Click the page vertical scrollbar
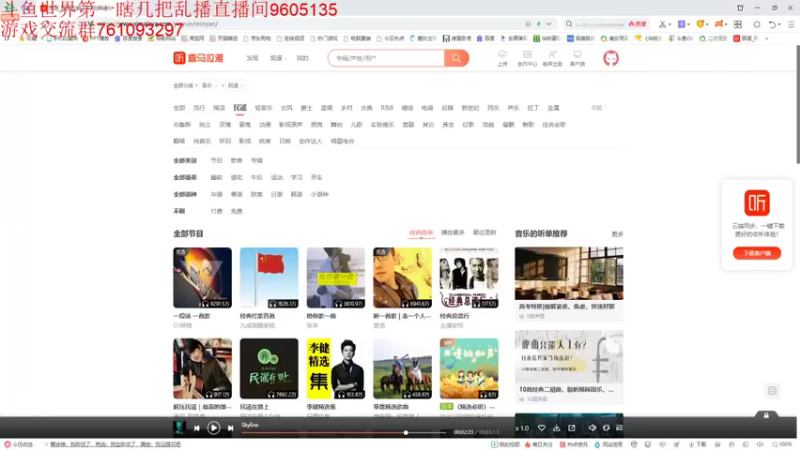 click(797, 105)
